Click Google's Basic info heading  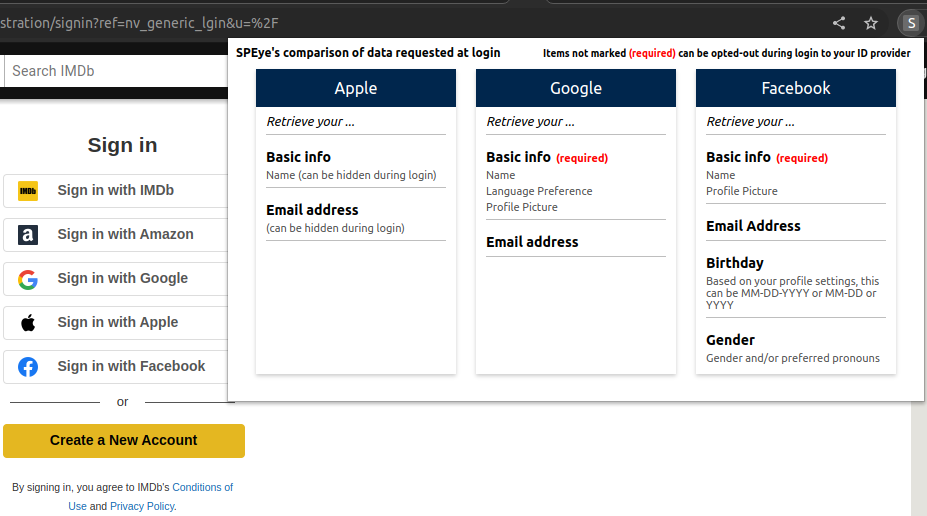[518, 157]
